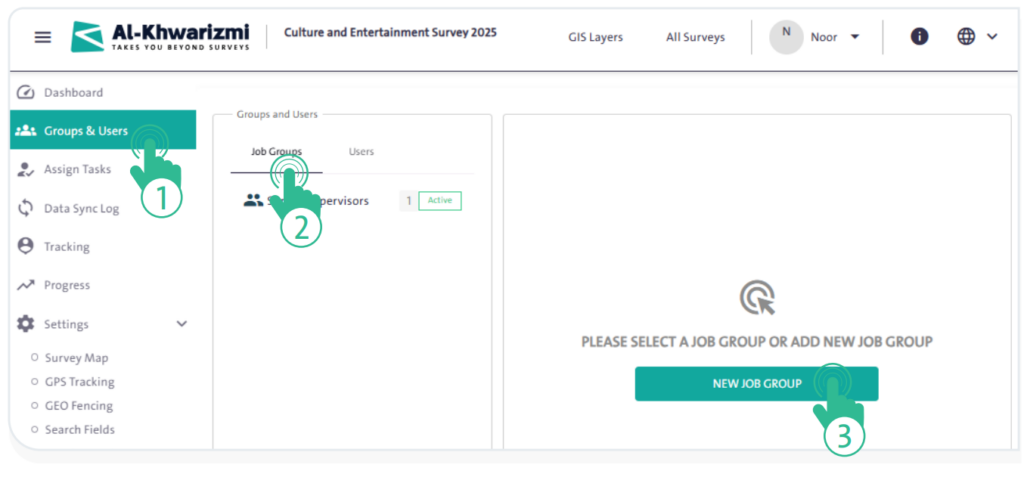
Task: Click the Tracking person-circle icon
Action: click(x=27, y=247)
